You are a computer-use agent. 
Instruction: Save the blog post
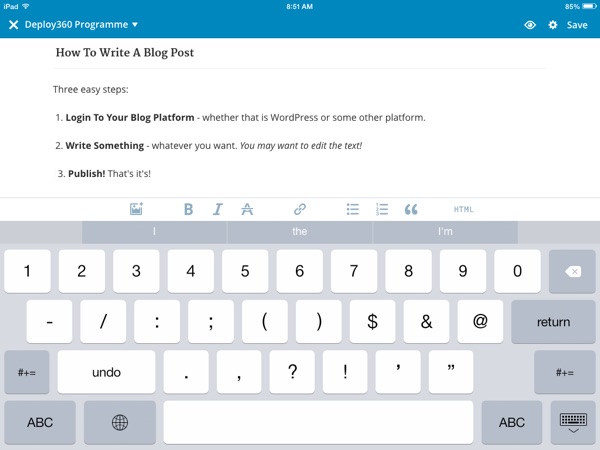click(577, 25)
